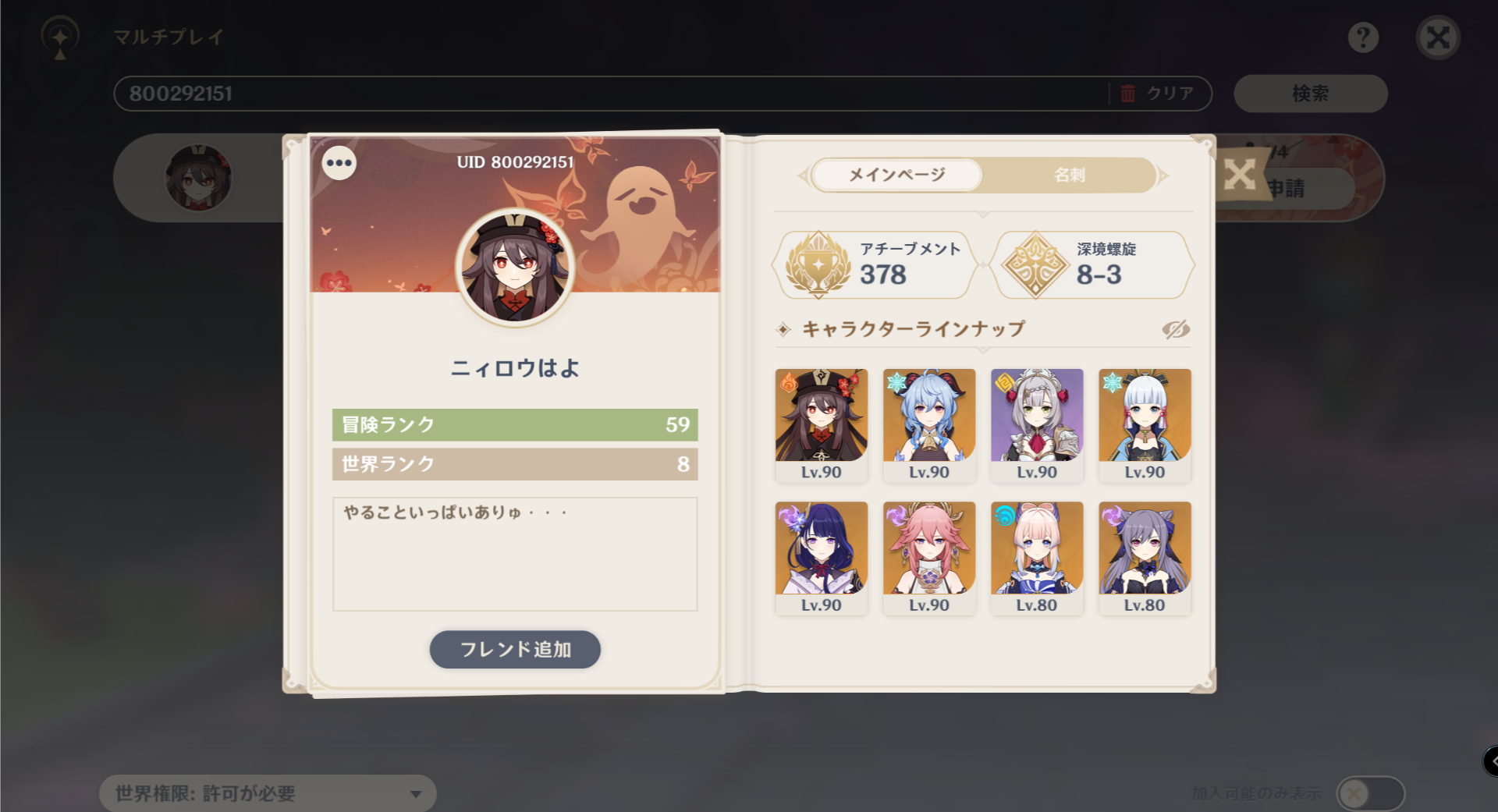Open the three-dot options menu on profile
The height and width of the screenshot is (812, 1498).
[x=339, y=163]
